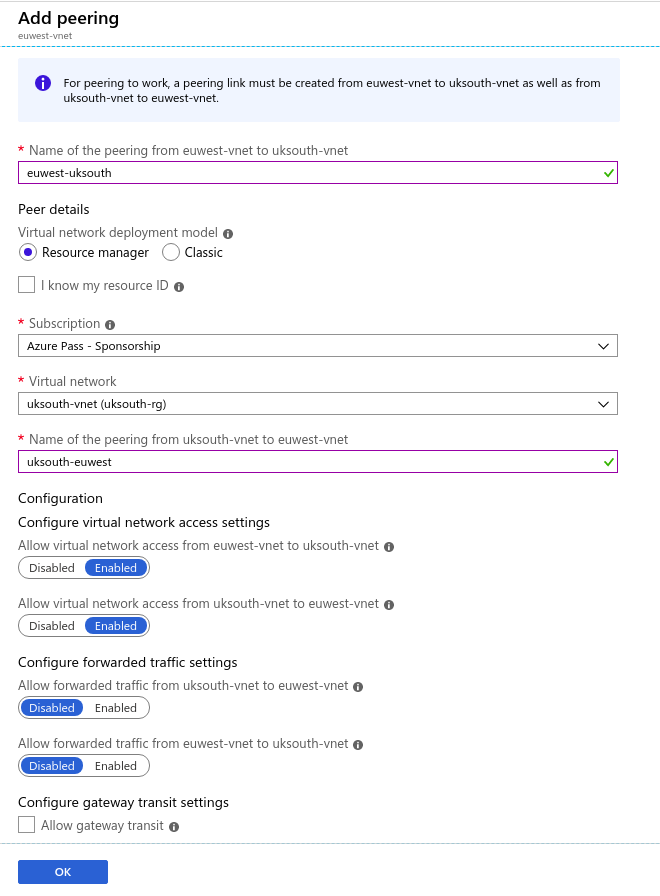This screenshot has height=896, width=660.
Task: Disable network access from uksouth-vnet to euwest-vnet
Action: 52,626
